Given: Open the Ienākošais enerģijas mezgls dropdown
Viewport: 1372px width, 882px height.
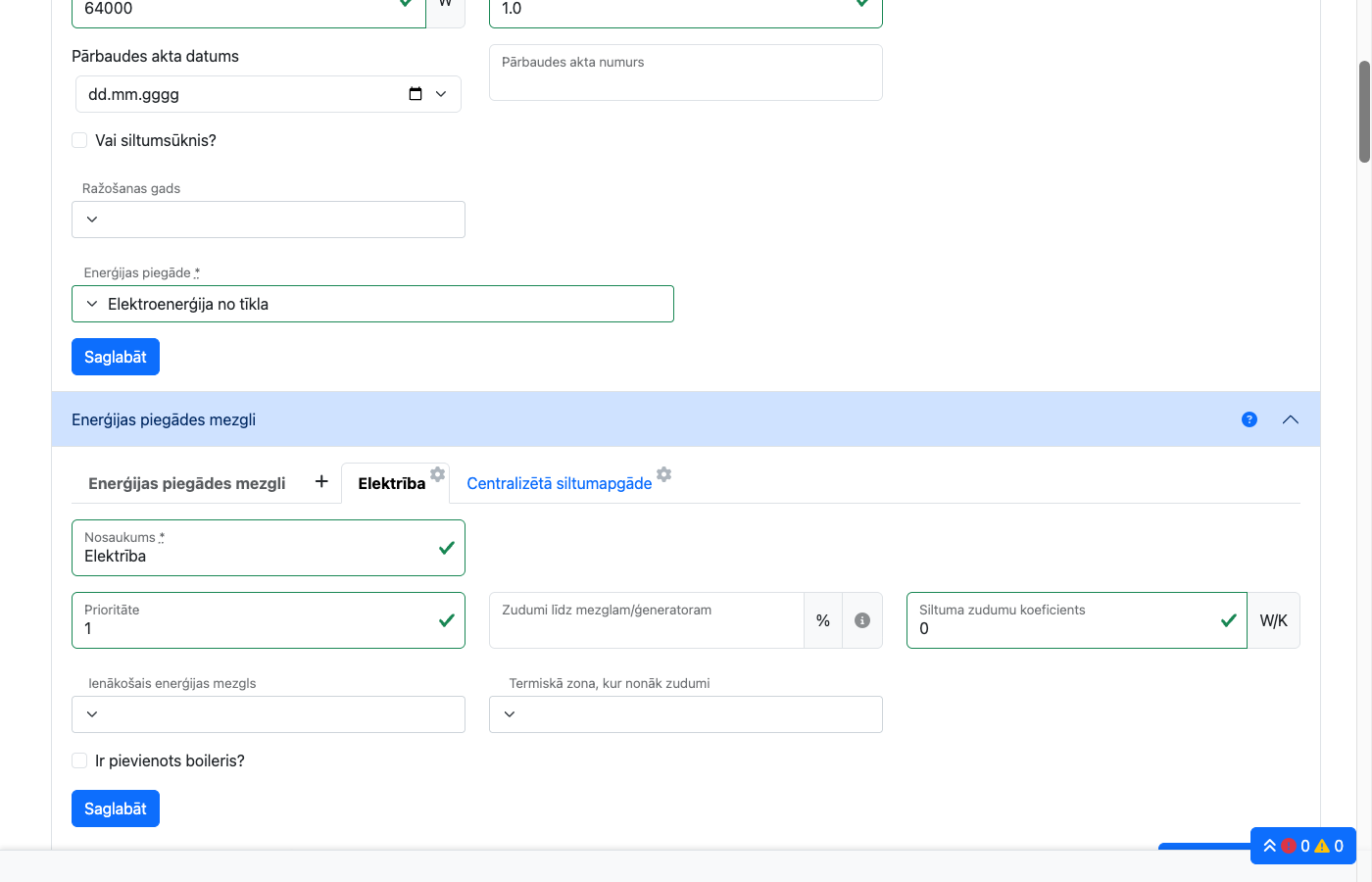Looking at the screenshot, I should tap(269, 714).
